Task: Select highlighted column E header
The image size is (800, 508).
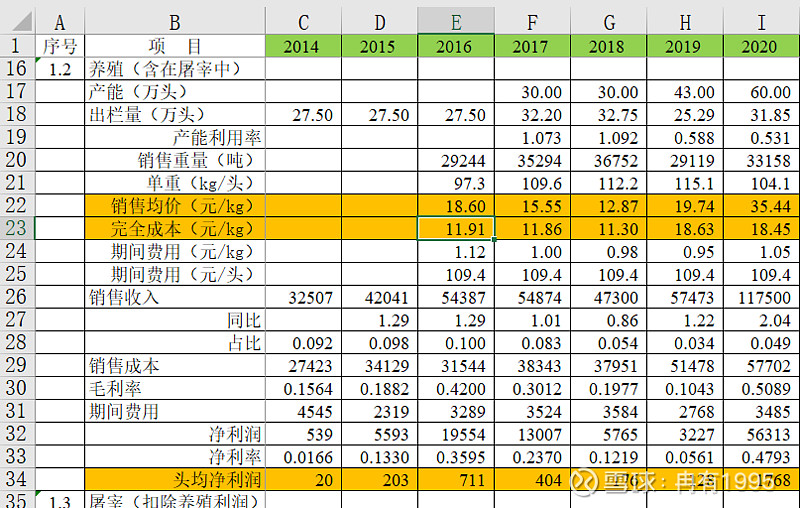Action: [x=456, y=22]
